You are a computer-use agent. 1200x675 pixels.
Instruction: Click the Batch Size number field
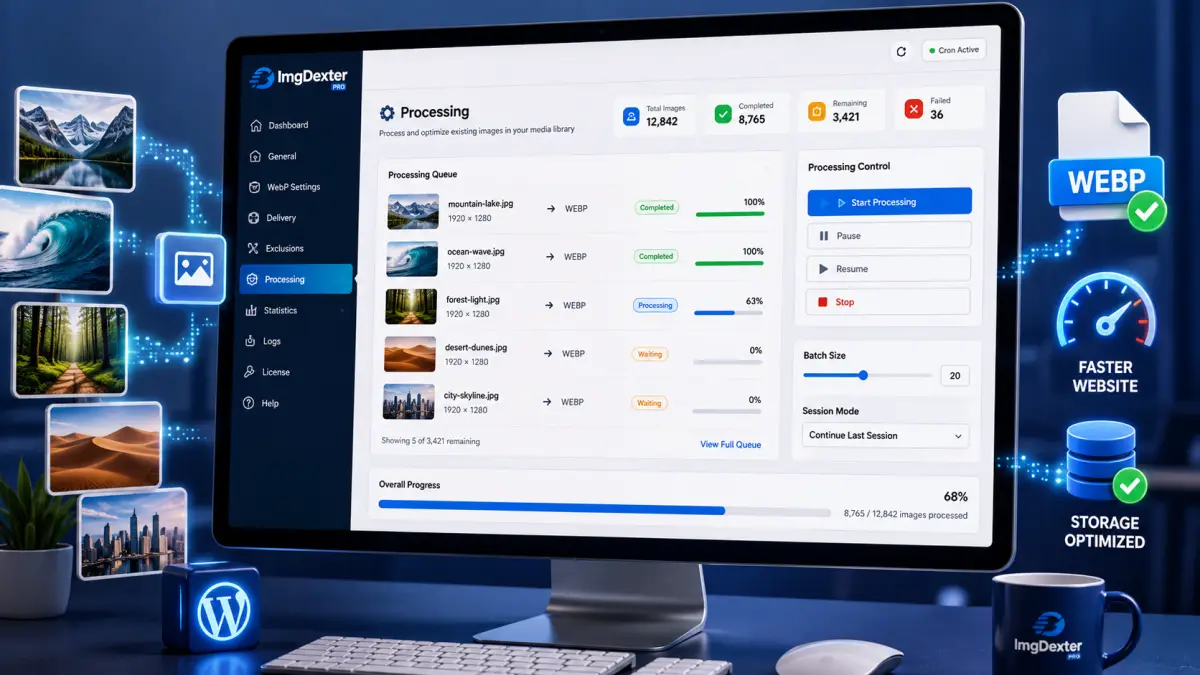pos(955,376)
